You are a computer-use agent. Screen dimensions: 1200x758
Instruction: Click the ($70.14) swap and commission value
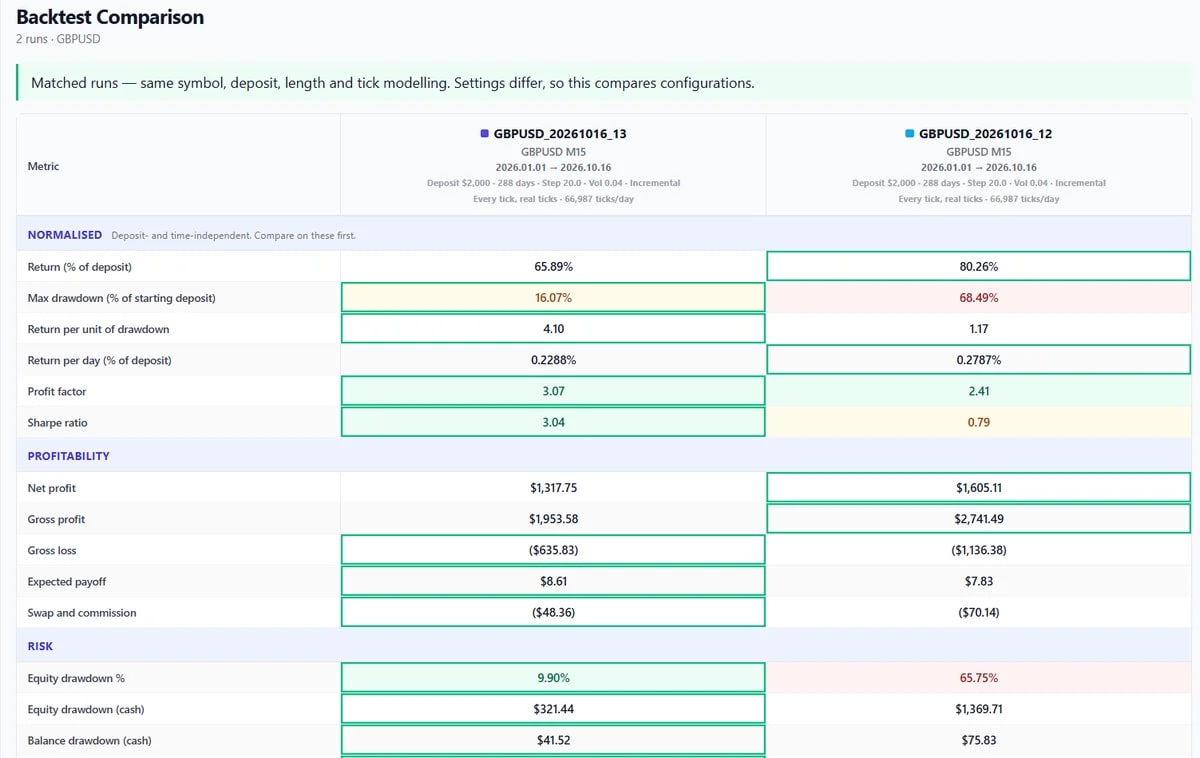coord(978,612)
